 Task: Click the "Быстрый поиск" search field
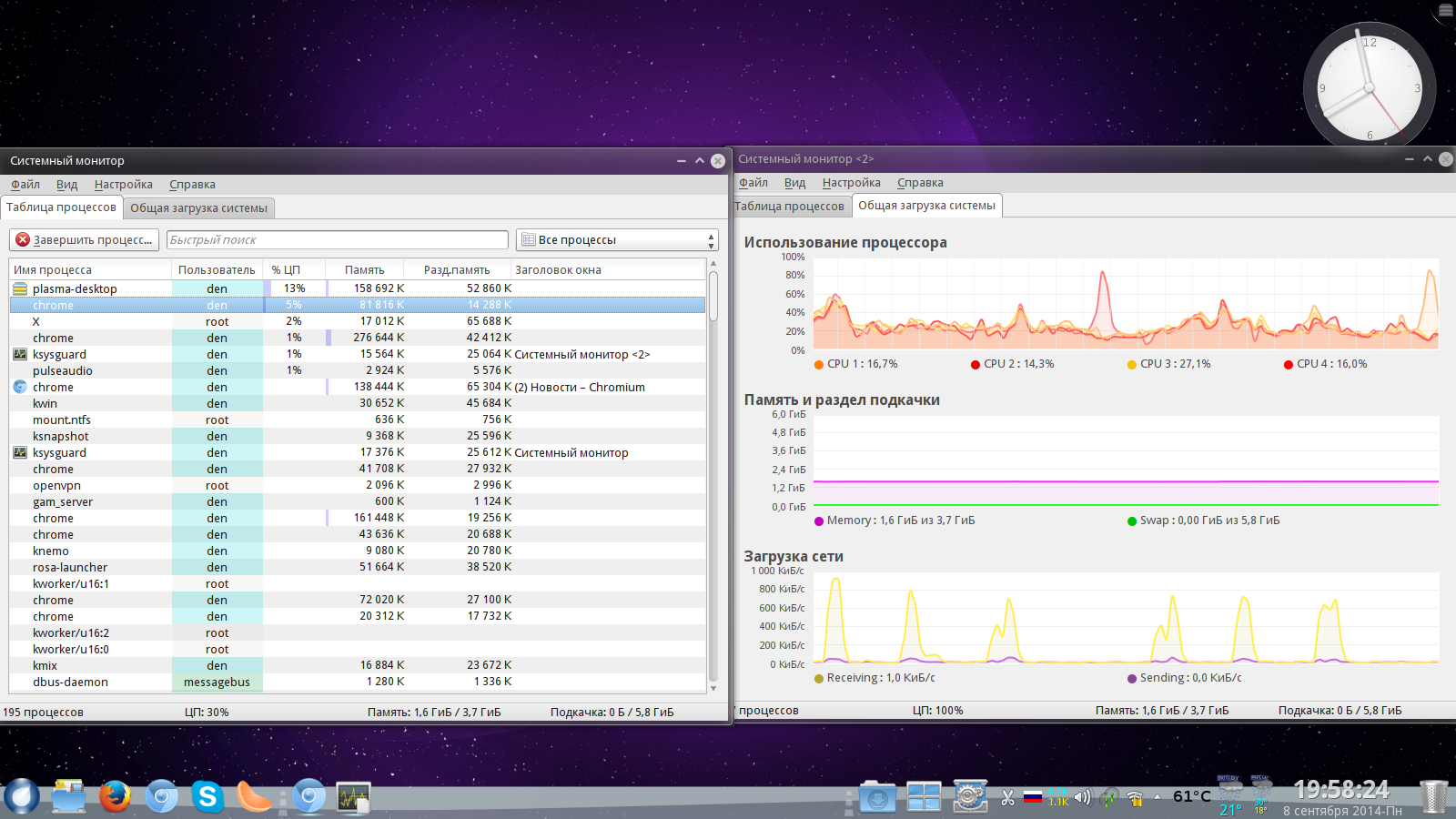337,240
